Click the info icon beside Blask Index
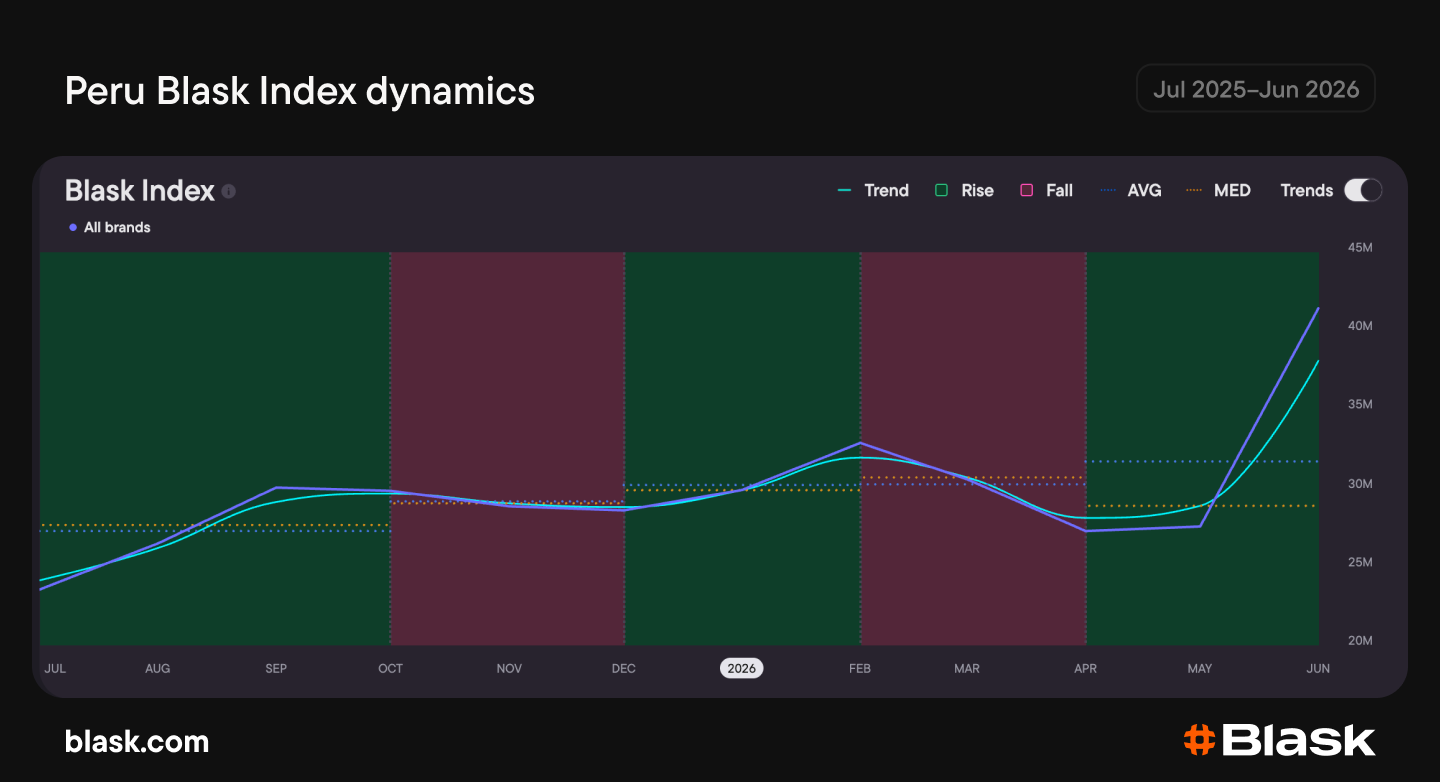 (x=229, y=191)
